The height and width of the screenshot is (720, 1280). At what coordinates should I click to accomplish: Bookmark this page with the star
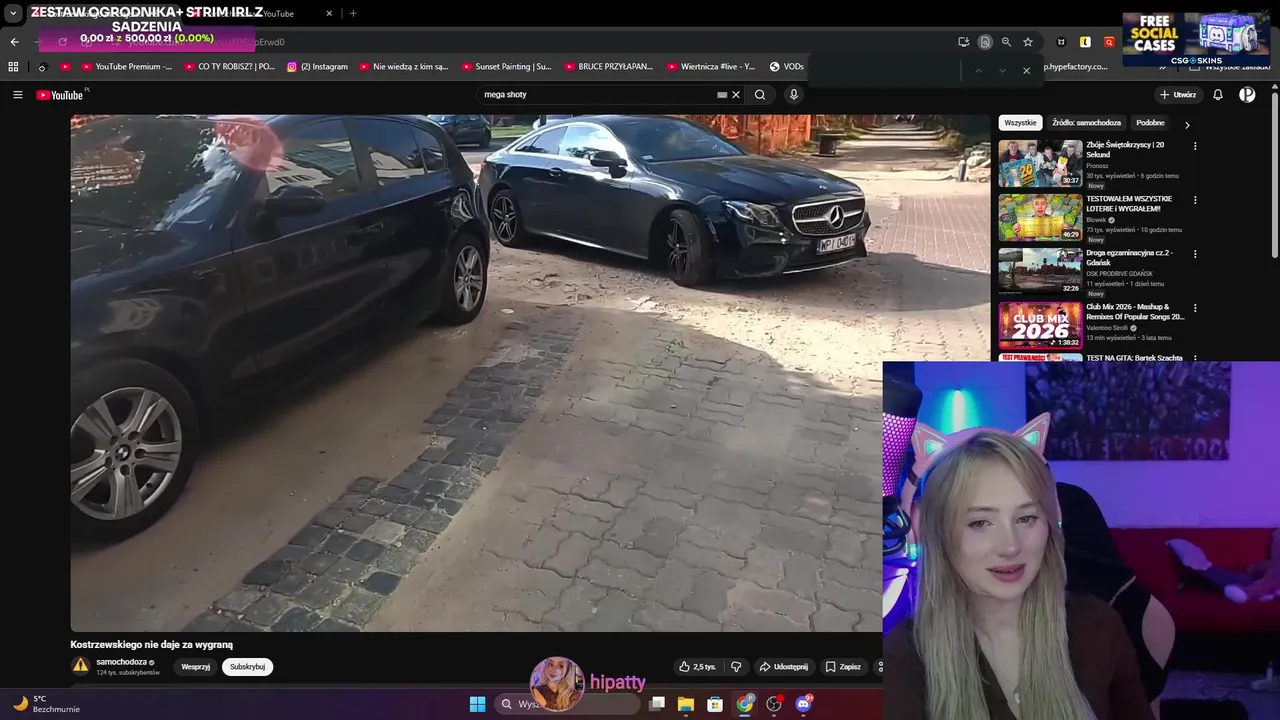click(1028, 42)
